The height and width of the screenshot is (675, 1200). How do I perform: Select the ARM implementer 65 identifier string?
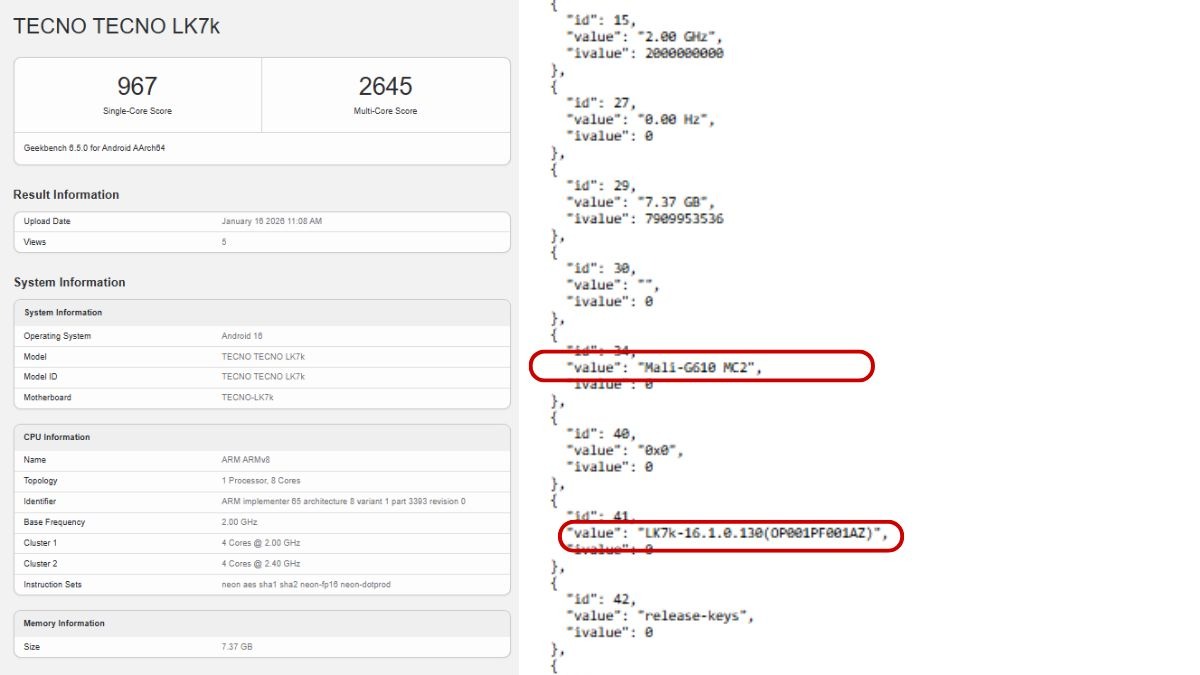[x=343, y=501]
